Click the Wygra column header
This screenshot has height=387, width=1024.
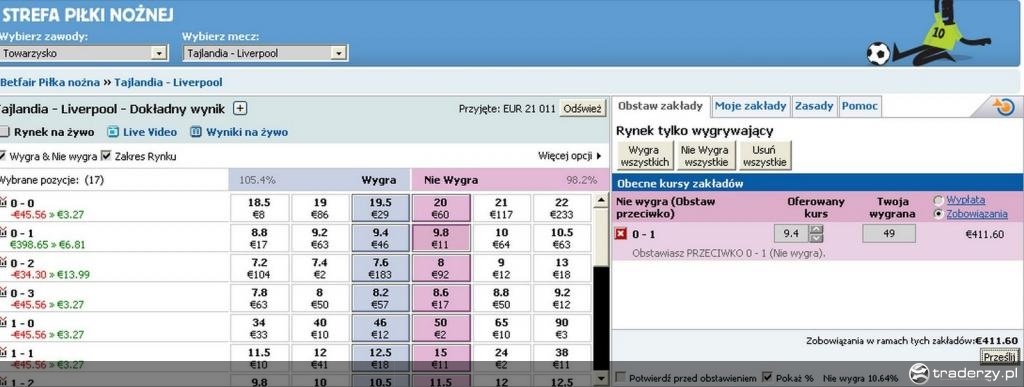coord(379,180)
